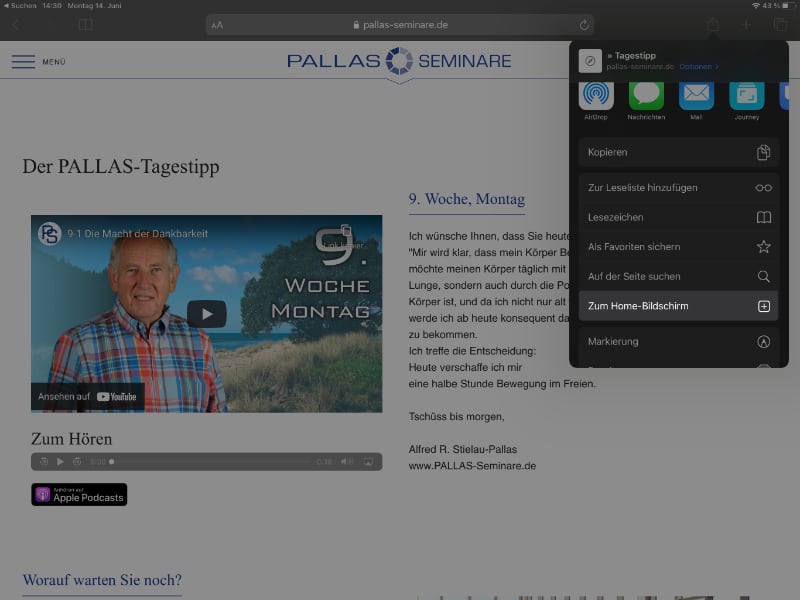
Task: Click Ansehen auf YouTube
Action: pyautogui.click(x=87, y=397)
